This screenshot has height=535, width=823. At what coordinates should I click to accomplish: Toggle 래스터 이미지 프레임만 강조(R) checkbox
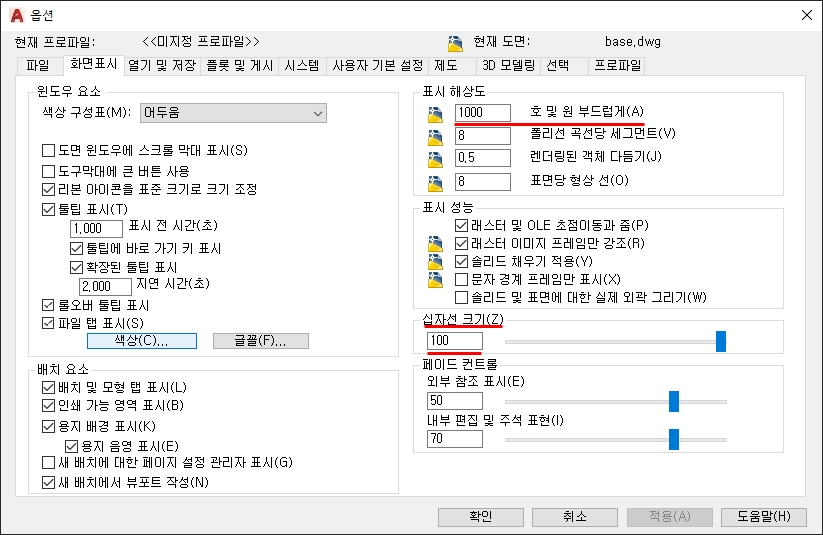461,244
